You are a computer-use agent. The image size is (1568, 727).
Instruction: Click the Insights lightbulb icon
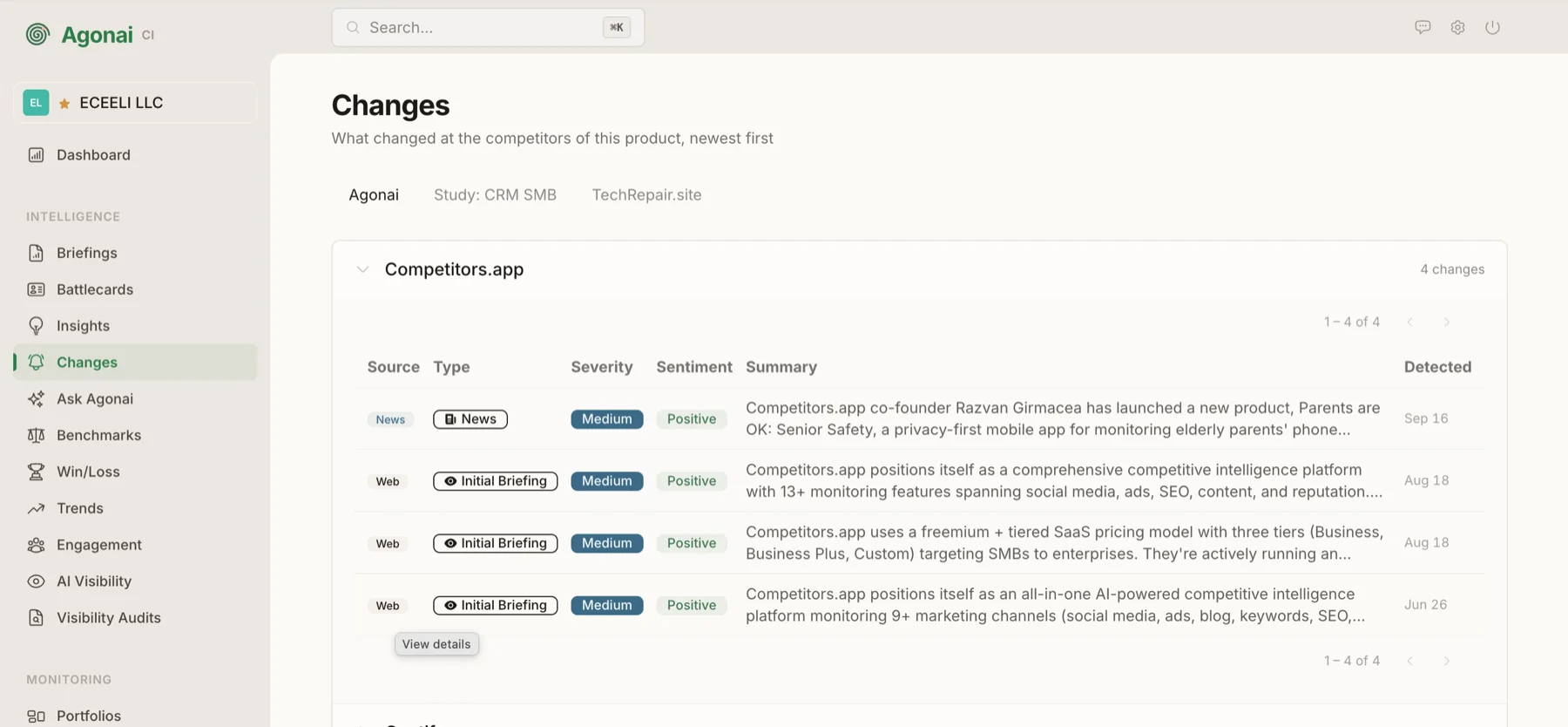click(36, 326)
